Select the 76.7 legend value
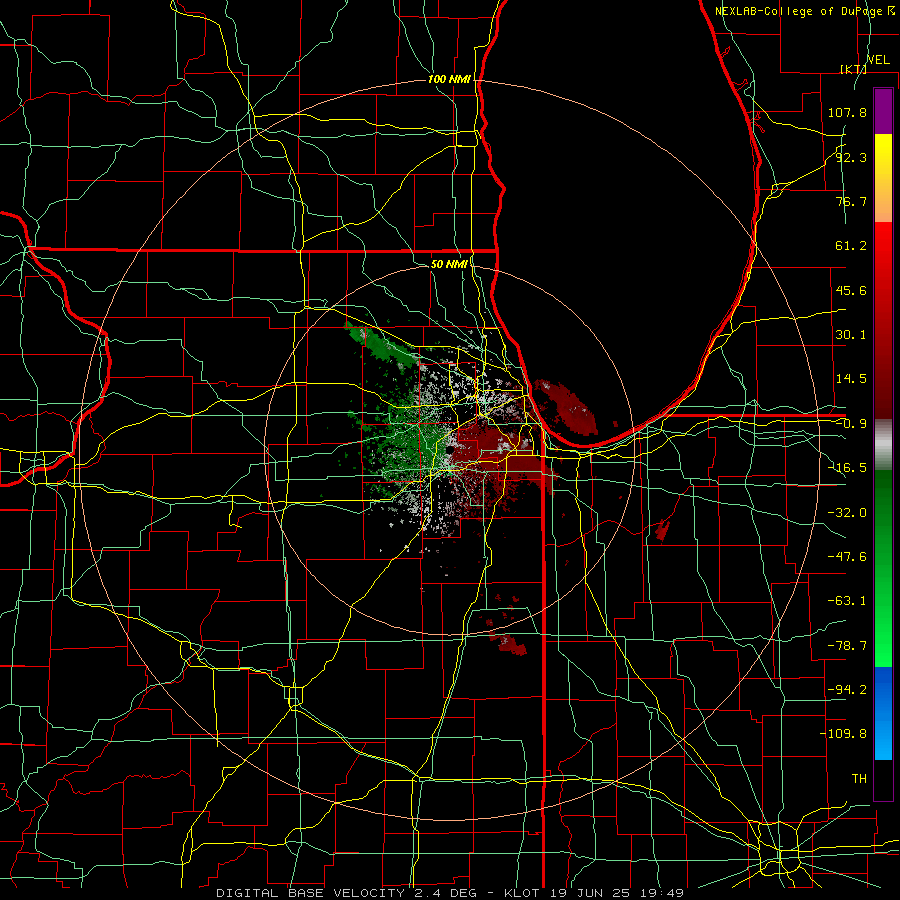The height and width of the screenshot is (900, 900). [x=851, y=201]
